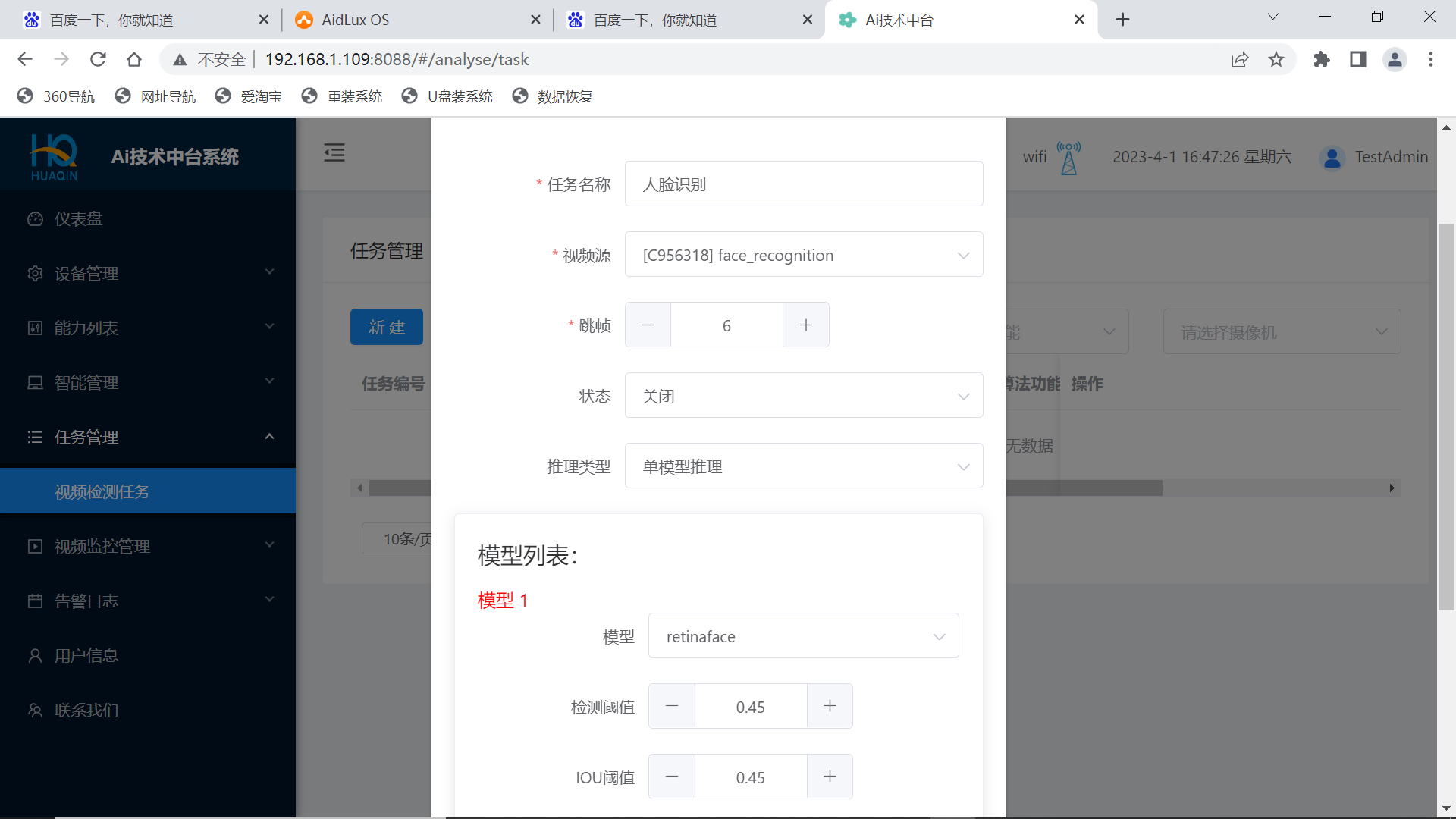
Task: Click the 检测阈值 value field
Action: pos(751,707)
